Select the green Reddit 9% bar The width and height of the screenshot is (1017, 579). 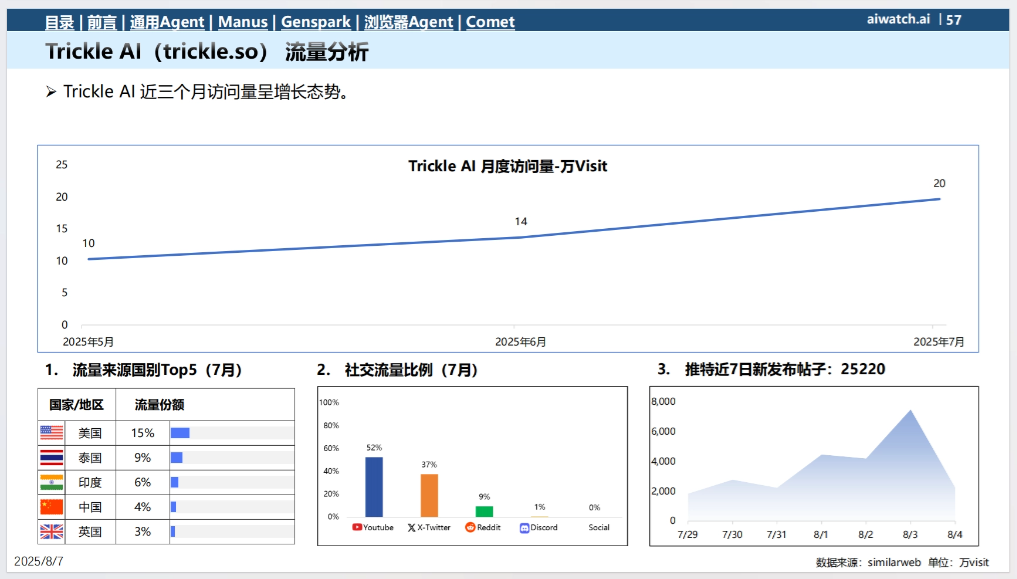click(x=484, y=512)
